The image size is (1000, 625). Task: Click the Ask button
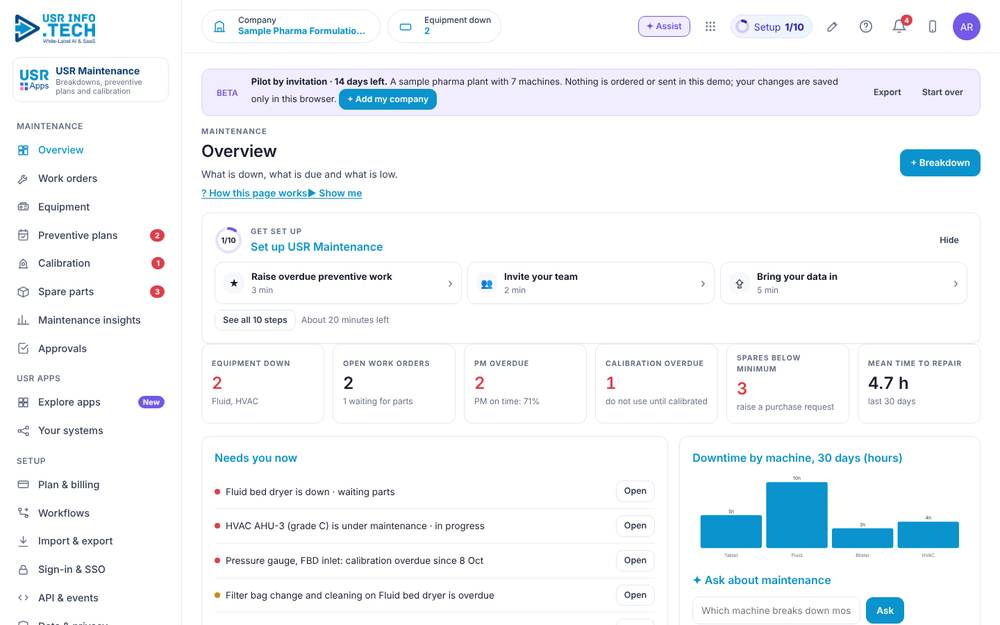click(885, 610)
